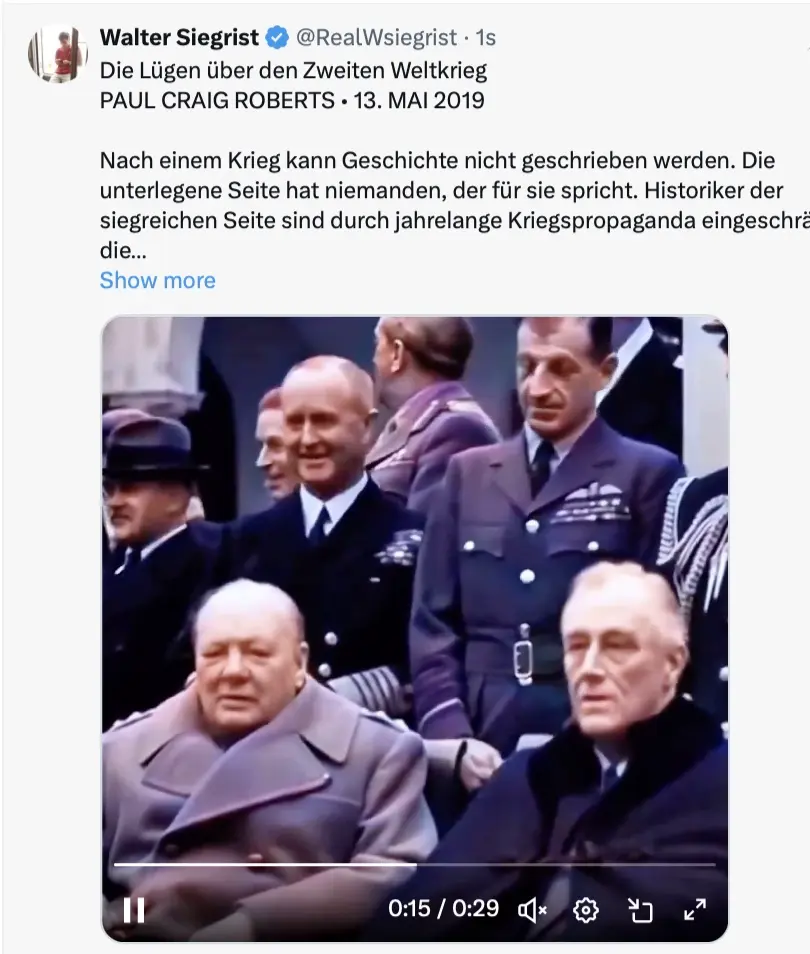The width and height of the screenshot is (810, 954).
Task: Click the truncated 'die…' text line
Action: 123,250
